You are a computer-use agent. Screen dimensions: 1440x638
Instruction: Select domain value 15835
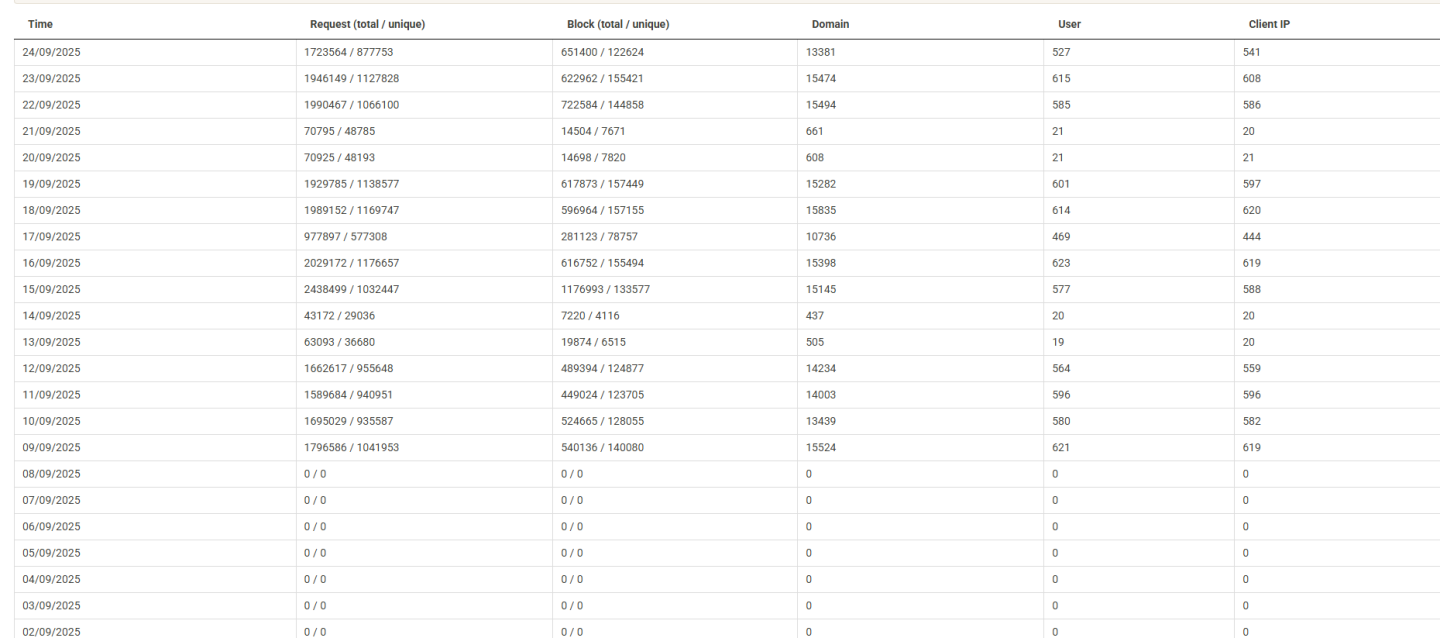coord(820,210)
